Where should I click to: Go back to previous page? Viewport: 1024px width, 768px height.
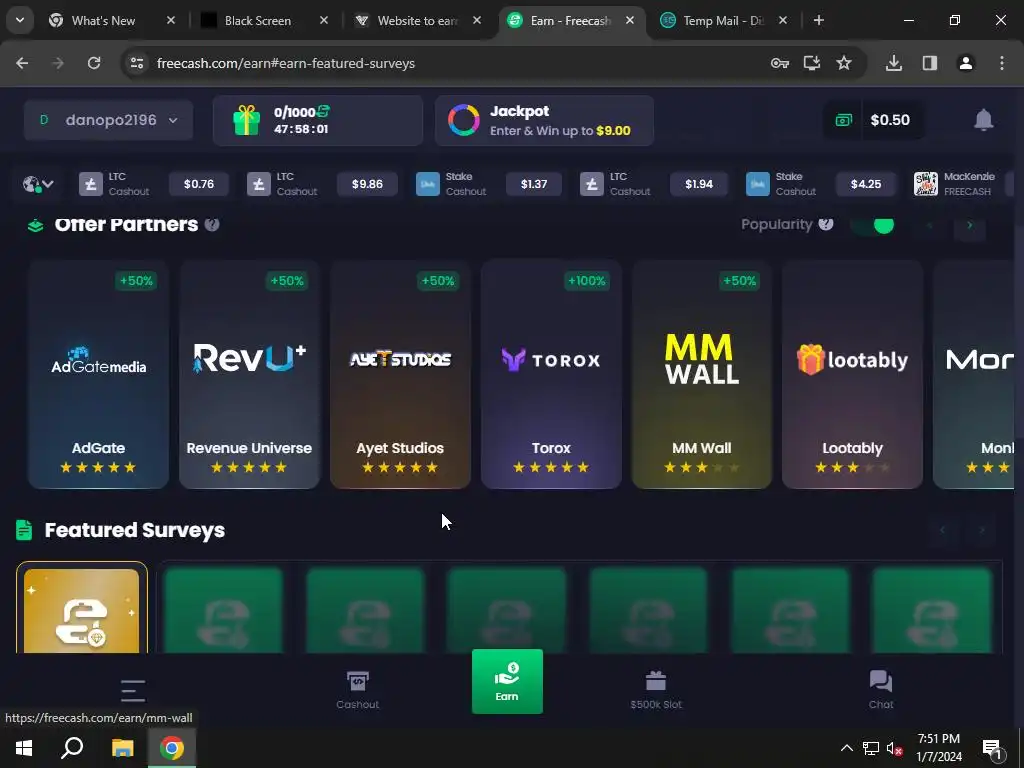(22, 63)
